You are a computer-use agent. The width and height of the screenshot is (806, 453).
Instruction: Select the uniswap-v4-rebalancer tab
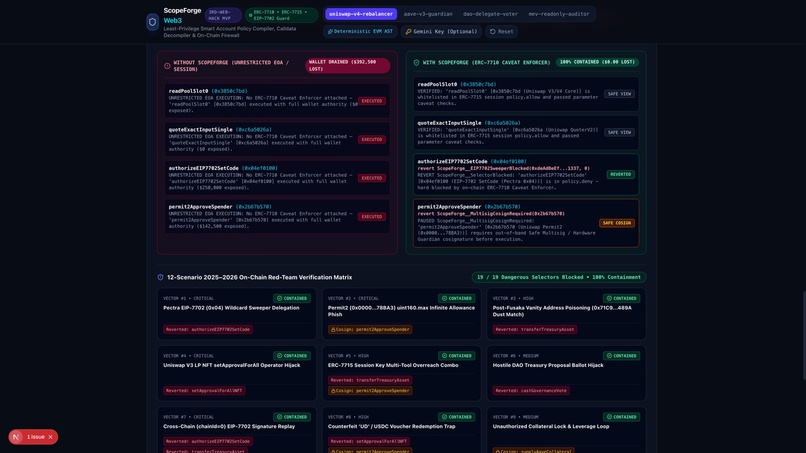point(361,14)
